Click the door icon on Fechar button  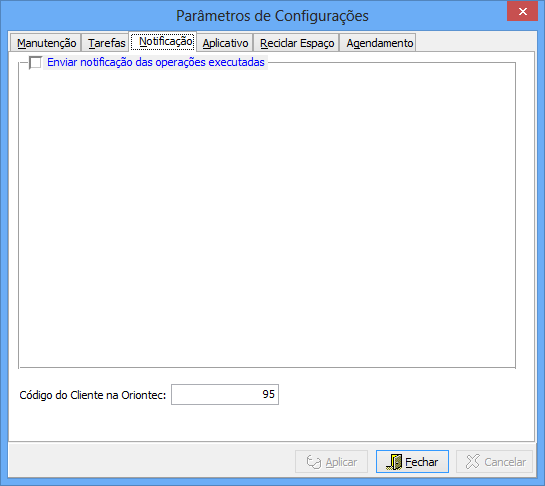(394, 462)
